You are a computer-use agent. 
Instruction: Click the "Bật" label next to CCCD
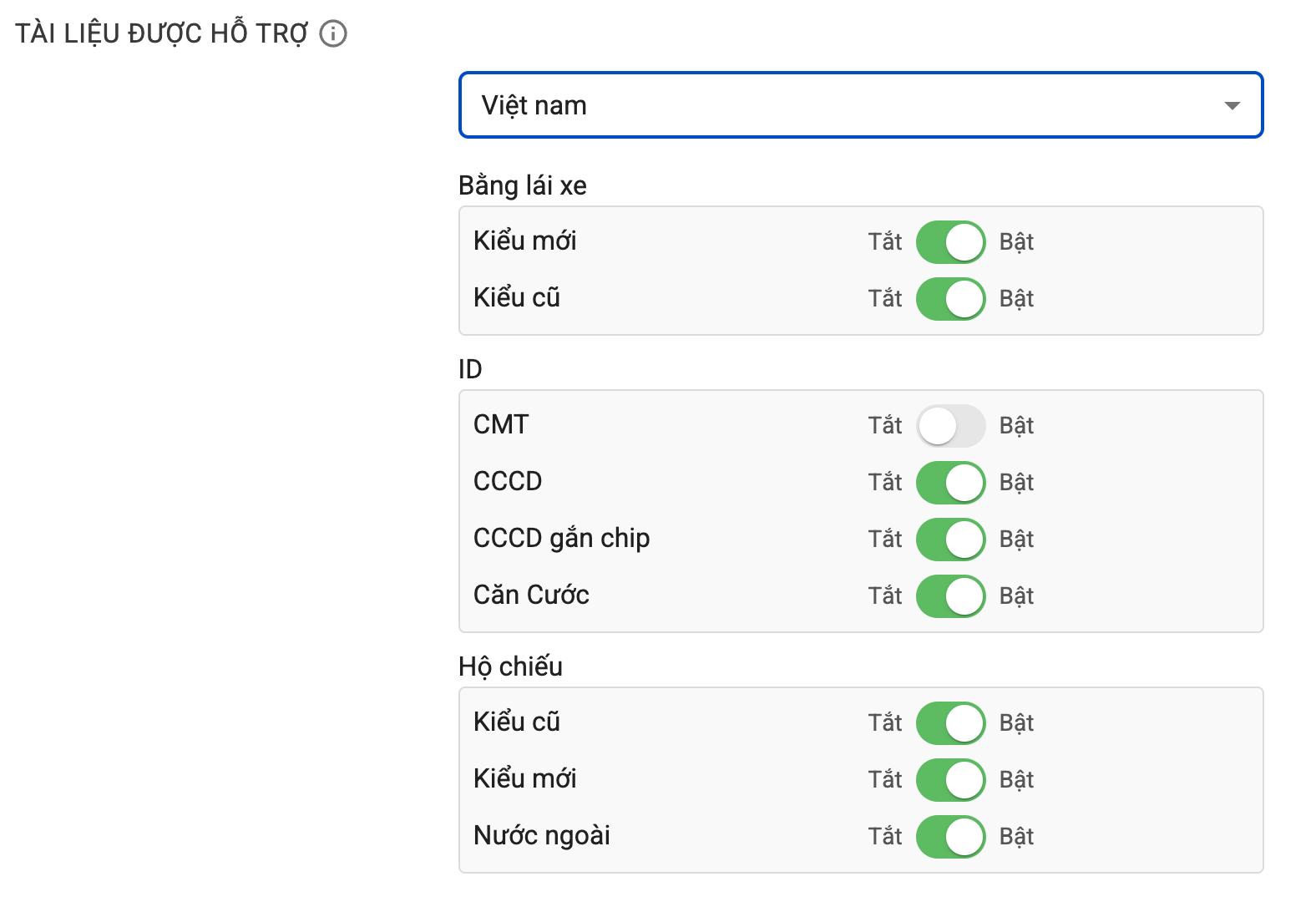1016,482
